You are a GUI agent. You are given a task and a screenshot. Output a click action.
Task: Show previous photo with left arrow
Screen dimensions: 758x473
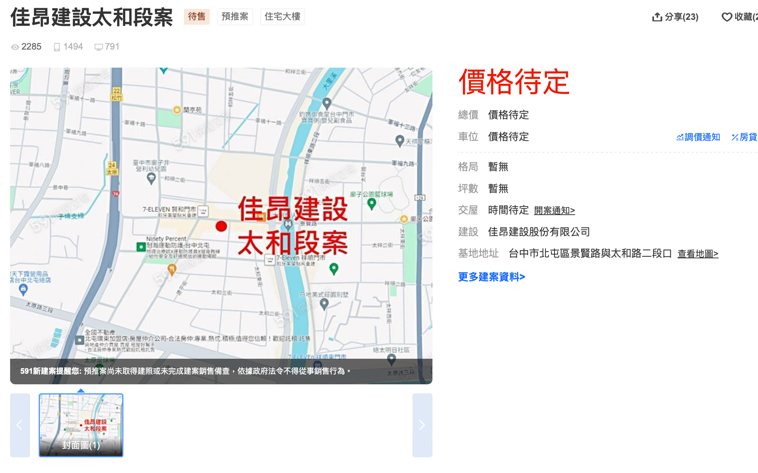pos(20,425)
